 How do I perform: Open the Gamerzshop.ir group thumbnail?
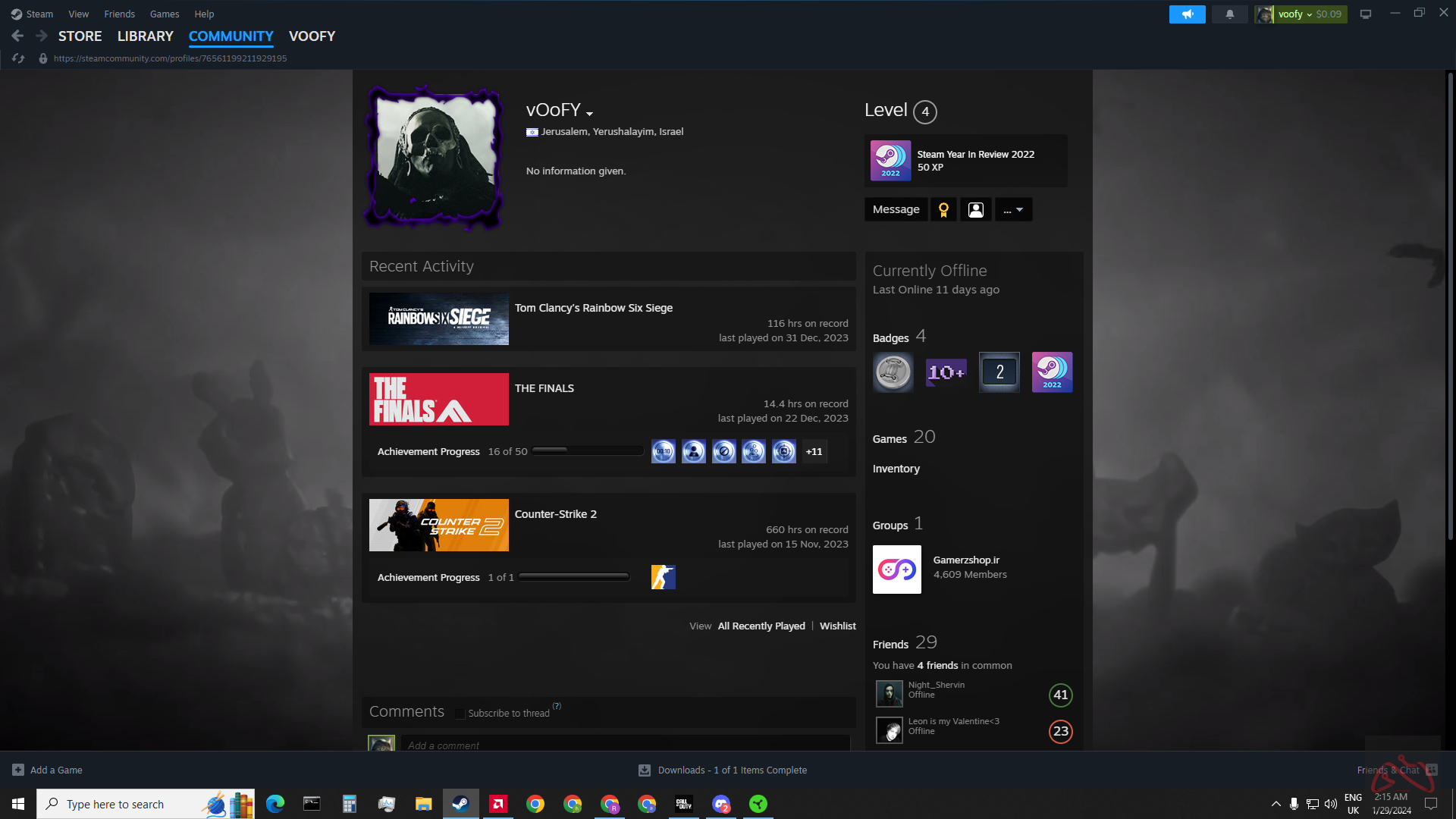896,570
